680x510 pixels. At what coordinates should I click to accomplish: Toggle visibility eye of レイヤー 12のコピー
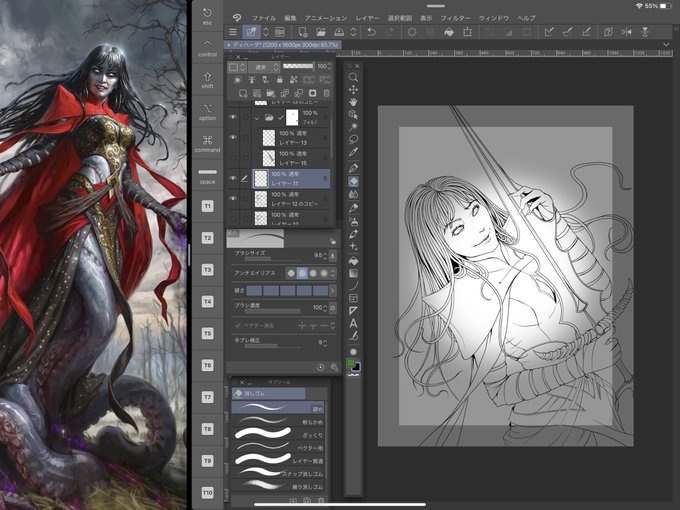(x=233, y=199)
